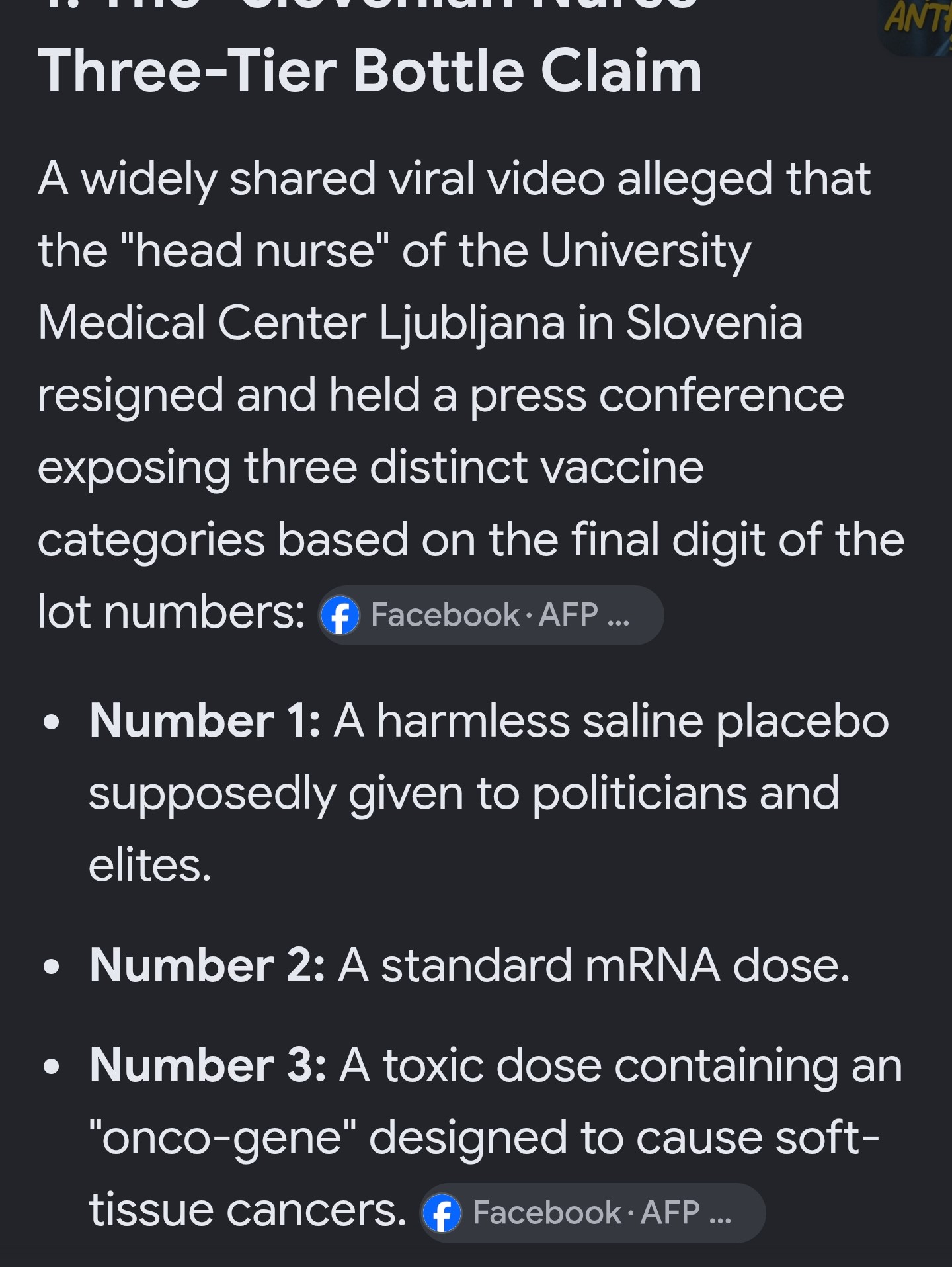This screenshot has width=952, height=1267.
Task: Tap the AFP label in the first source chip
Action: tap(569, 615)
